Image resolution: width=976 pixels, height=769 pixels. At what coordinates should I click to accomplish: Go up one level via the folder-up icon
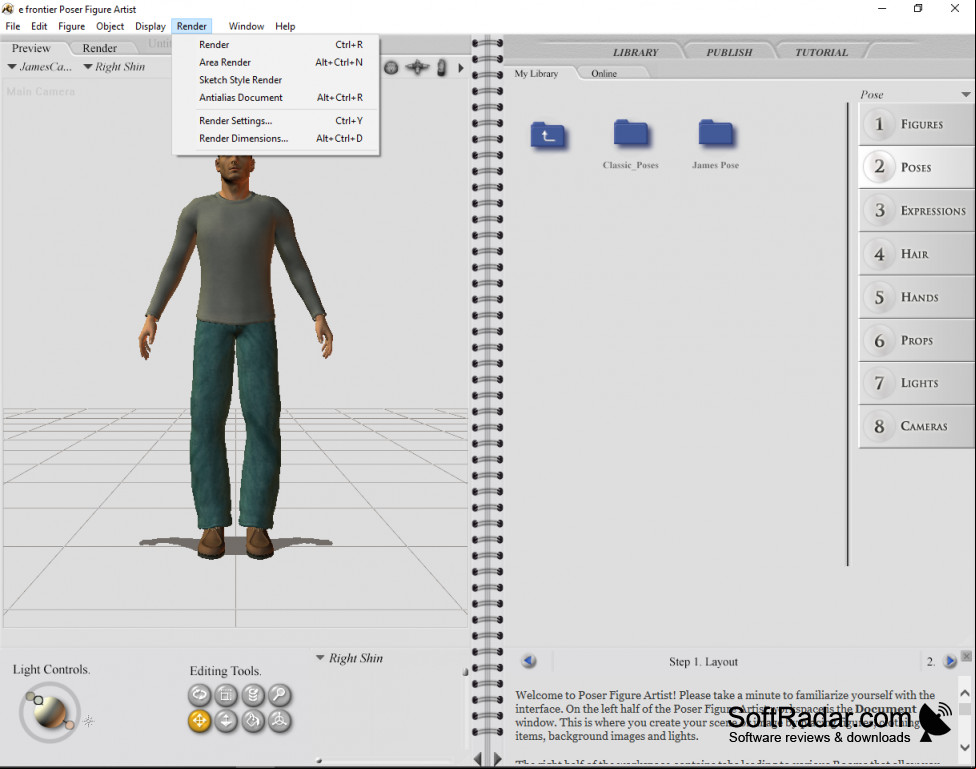coord(548,135)
